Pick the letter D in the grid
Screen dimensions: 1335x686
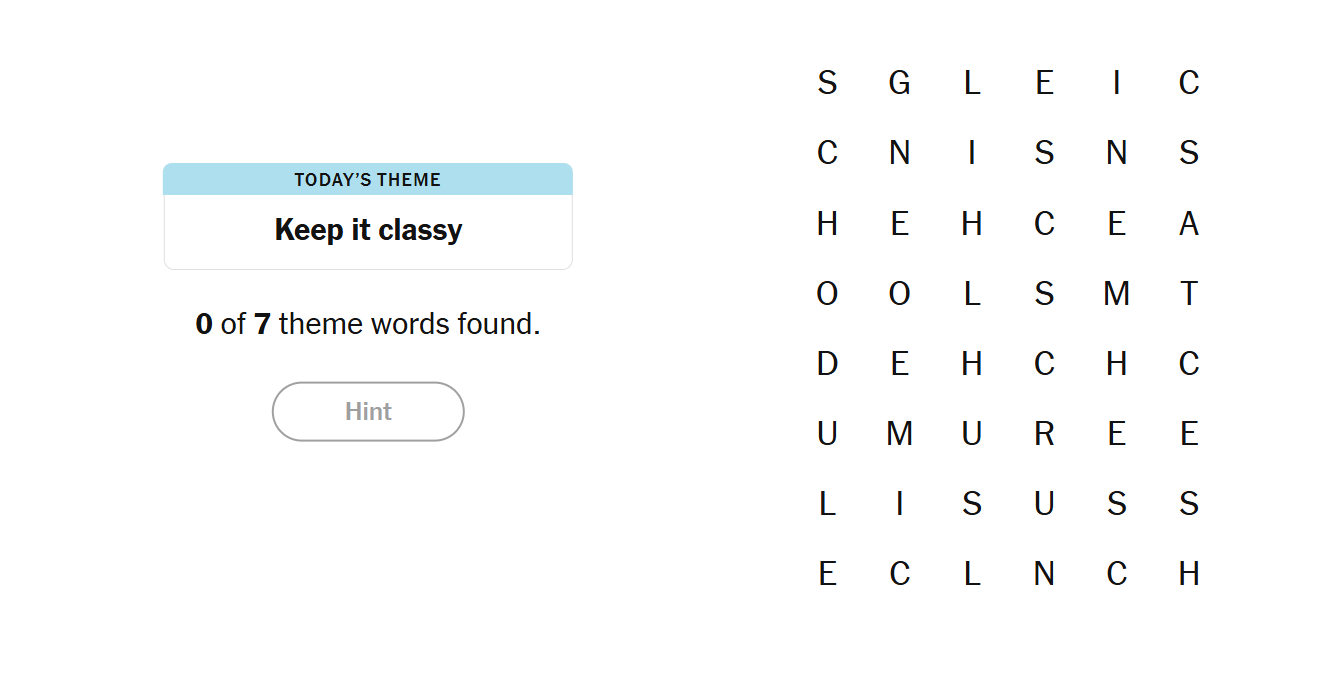(x=827, y=363)
